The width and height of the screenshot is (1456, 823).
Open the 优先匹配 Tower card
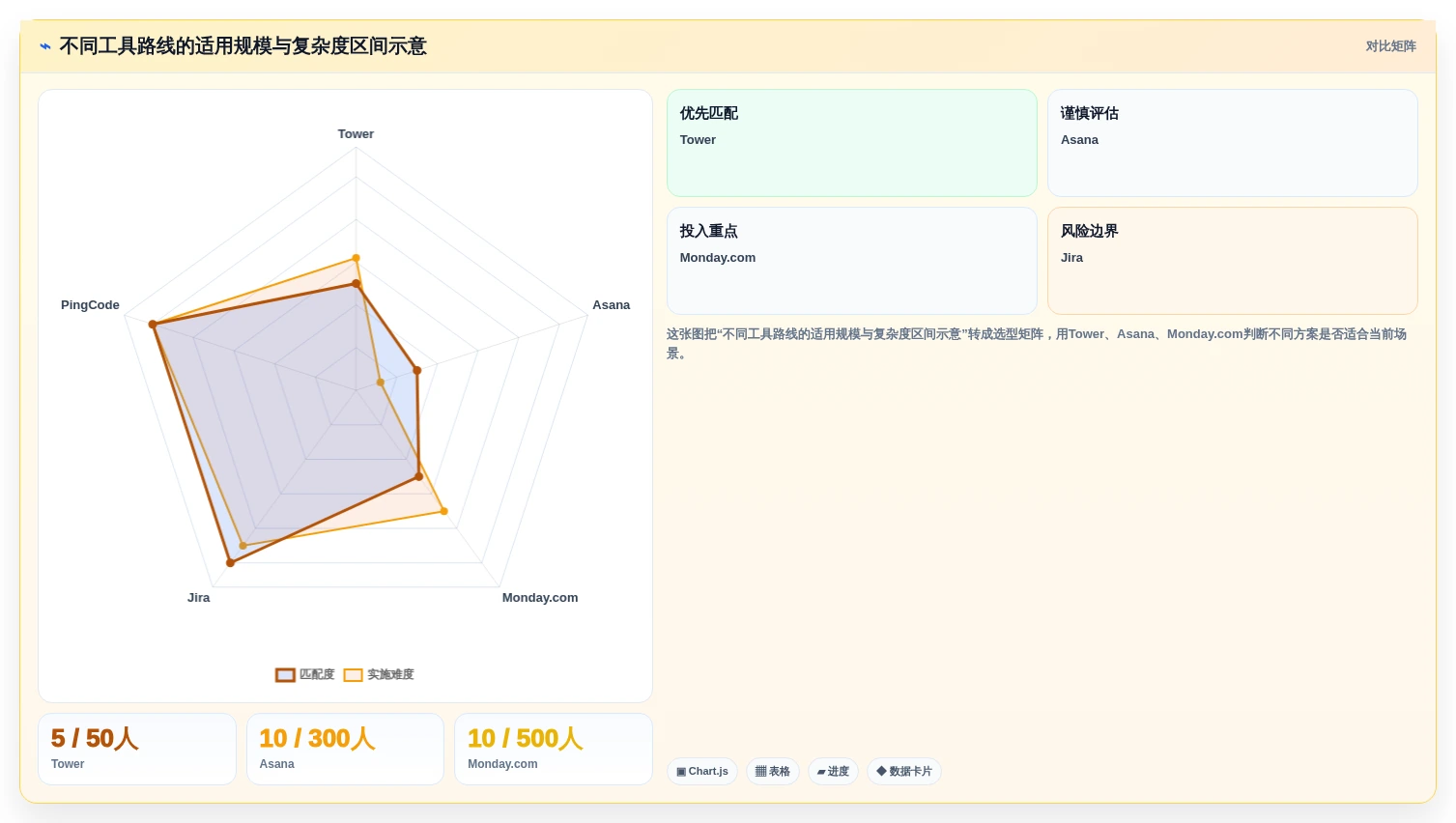[851, 143]
